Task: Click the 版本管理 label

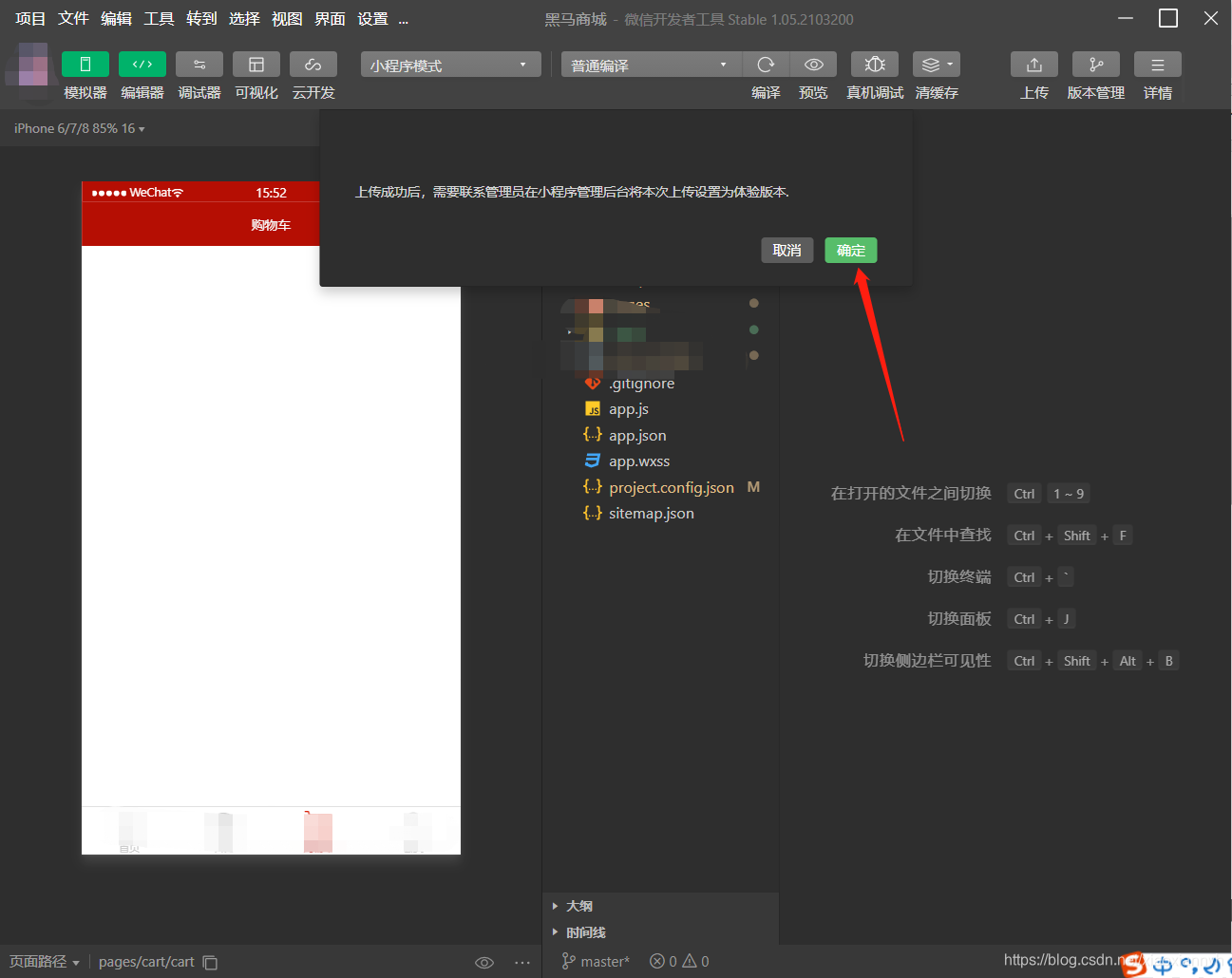Action: point(1096,92)
